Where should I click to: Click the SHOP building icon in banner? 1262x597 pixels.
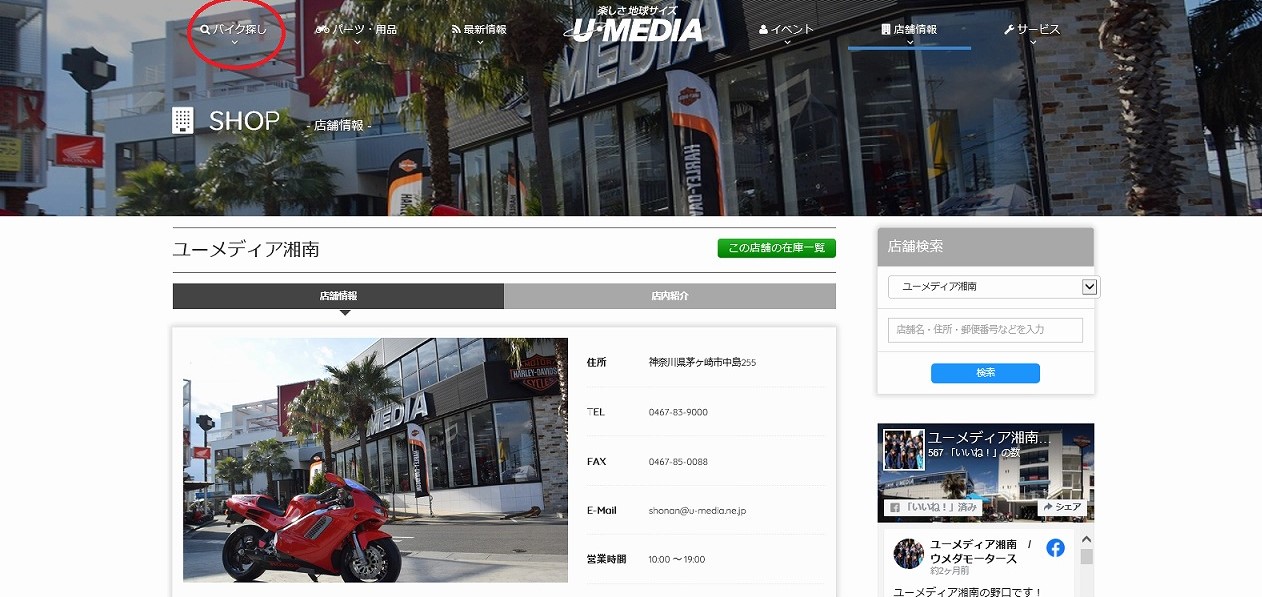tap(182, 121)
